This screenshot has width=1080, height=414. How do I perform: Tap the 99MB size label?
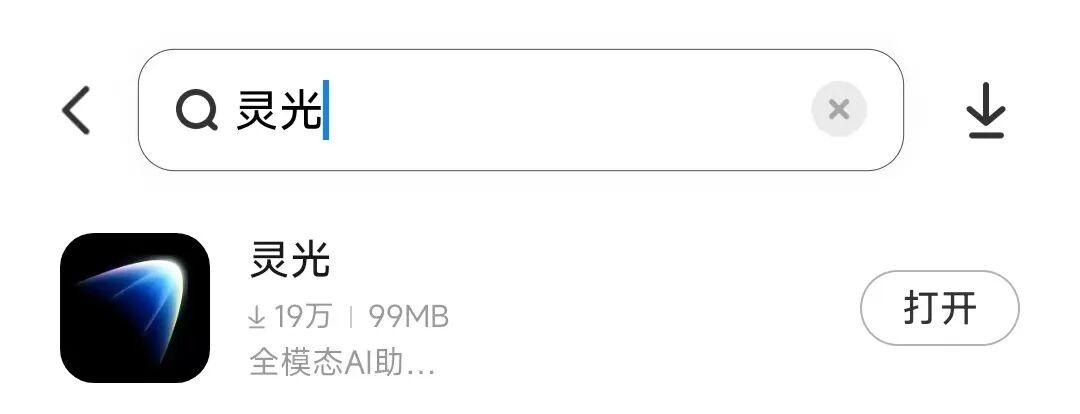click(x=408, y=317)
